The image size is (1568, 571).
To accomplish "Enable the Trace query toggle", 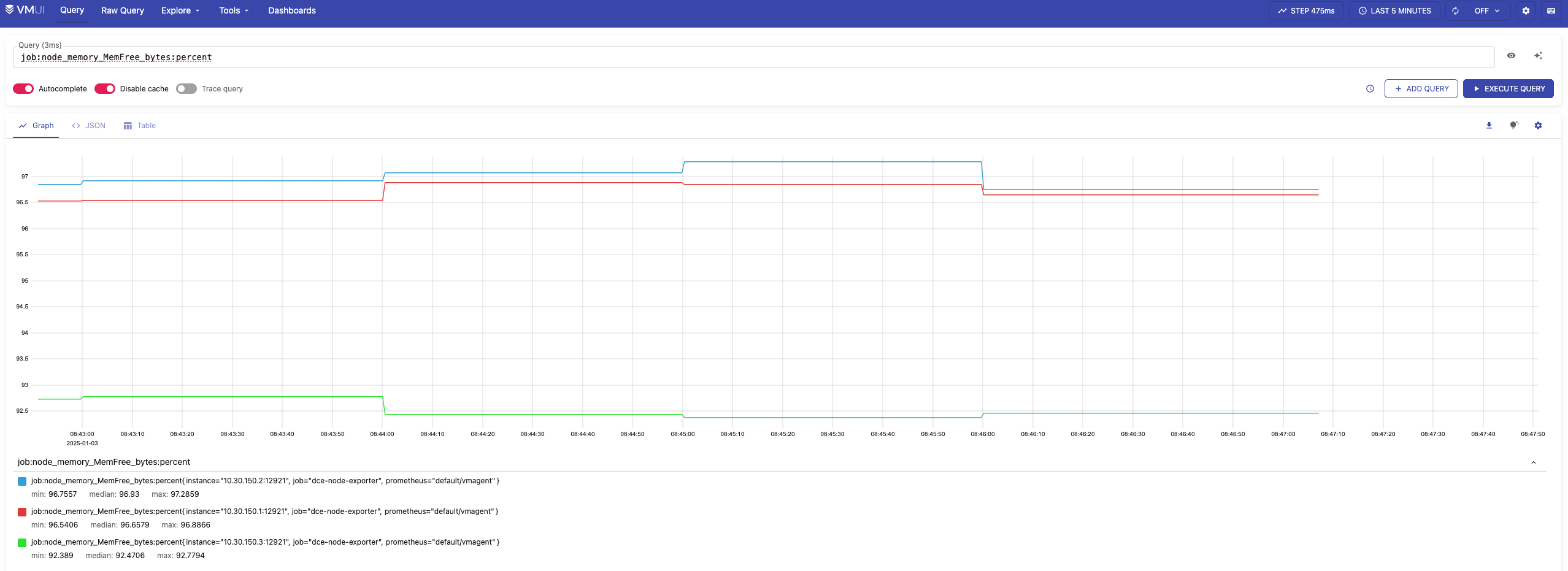I will 186,89.
